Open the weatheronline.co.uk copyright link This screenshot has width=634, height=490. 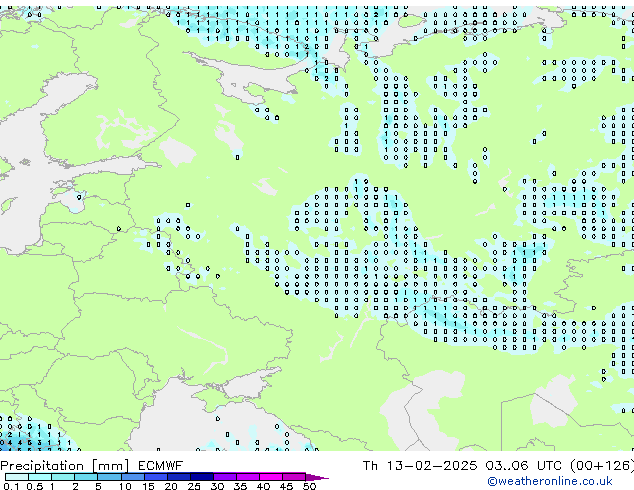pyautogui.click(x=550, y=481)
